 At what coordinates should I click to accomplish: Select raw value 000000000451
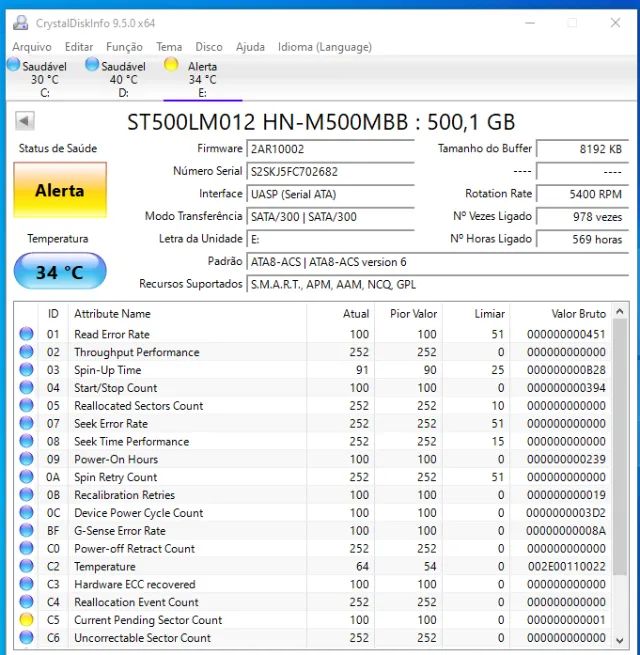coord(566,334)
